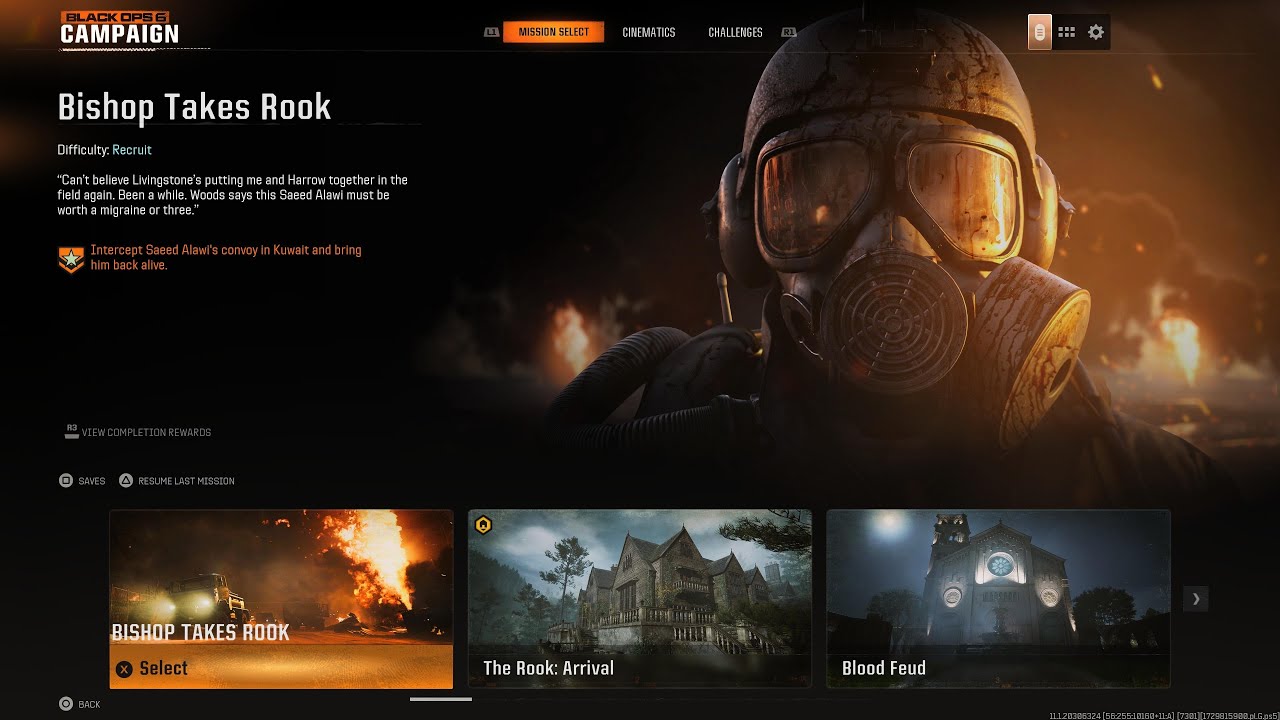
Task: Click the R1 next tab bumper icon
Action: pos(789,32)
